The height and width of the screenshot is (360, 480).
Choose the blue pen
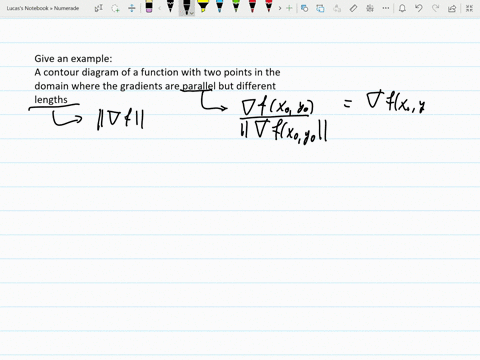click(219, 7)
